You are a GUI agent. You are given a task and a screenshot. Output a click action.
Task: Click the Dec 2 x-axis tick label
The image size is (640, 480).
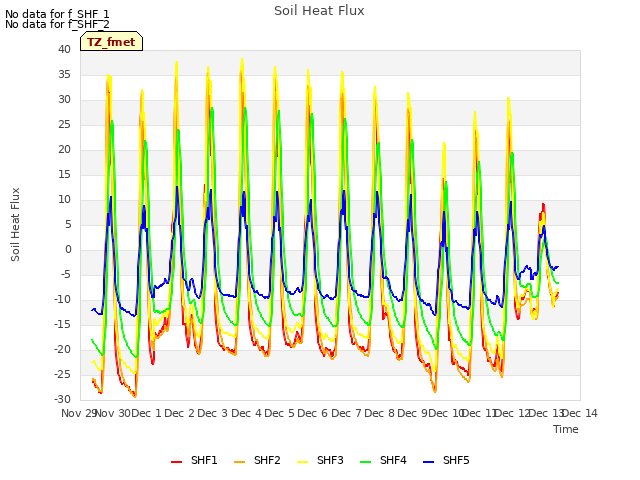coord(180,413)
